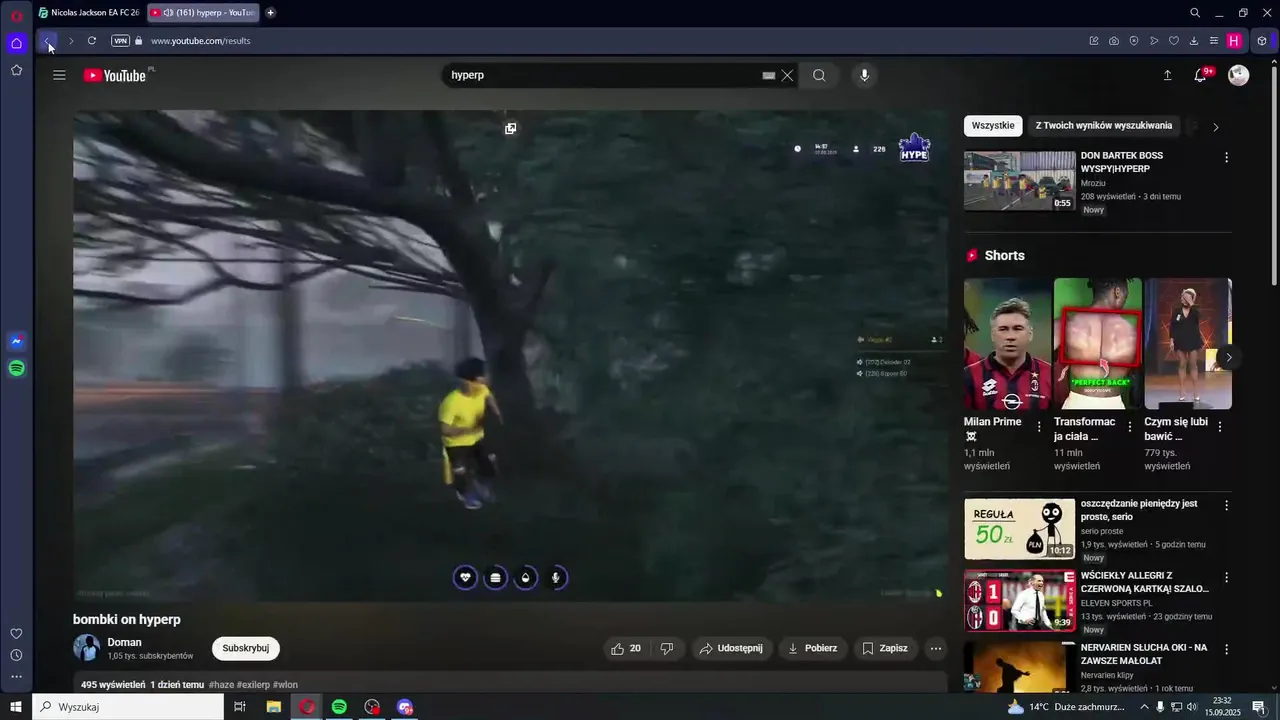Like the video with 20 likes

pos(626,648)
